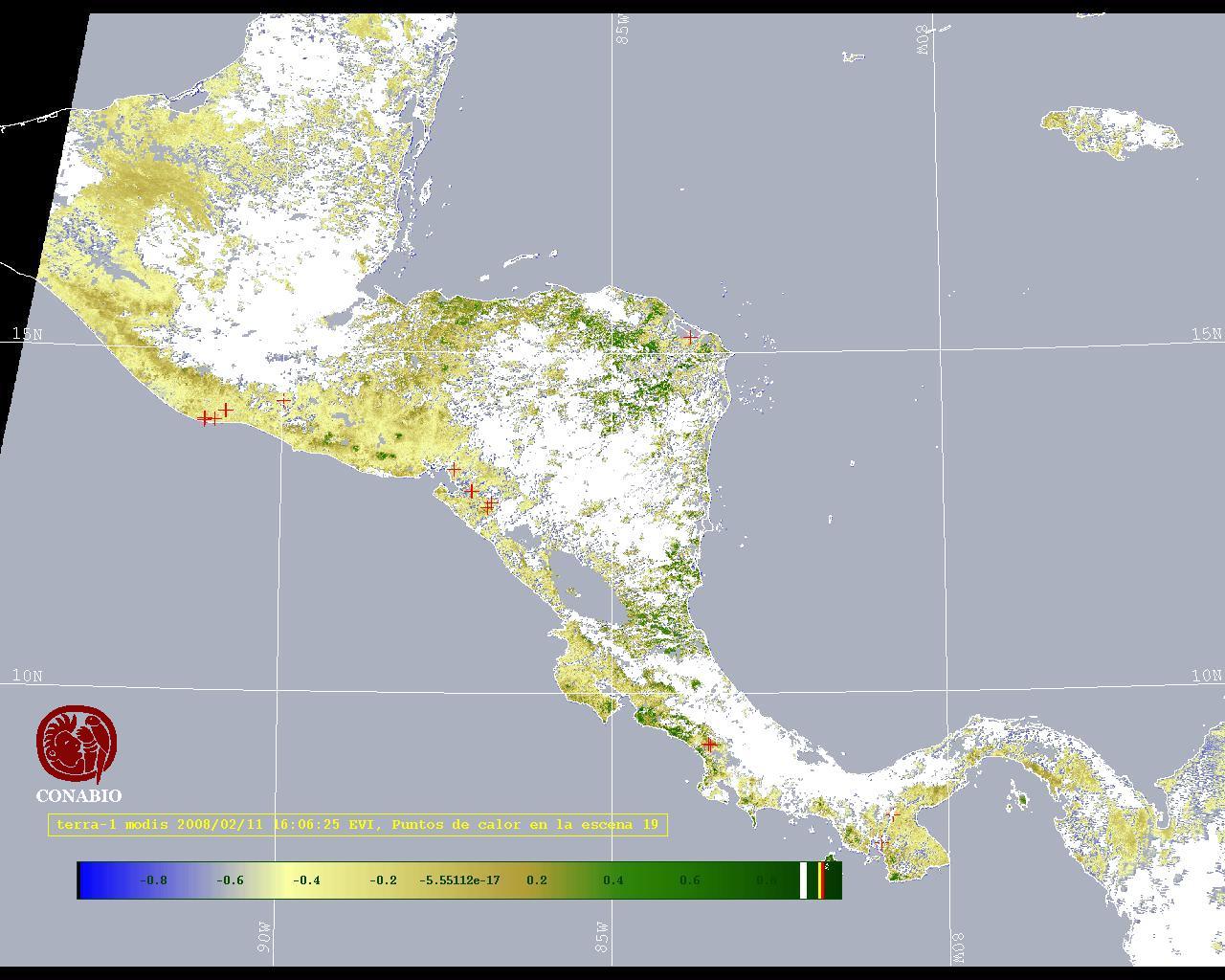Click the 90W longitude label at the bottom
The height and width of the screenshot is (980, 1225).
click(x=265, y=936)
